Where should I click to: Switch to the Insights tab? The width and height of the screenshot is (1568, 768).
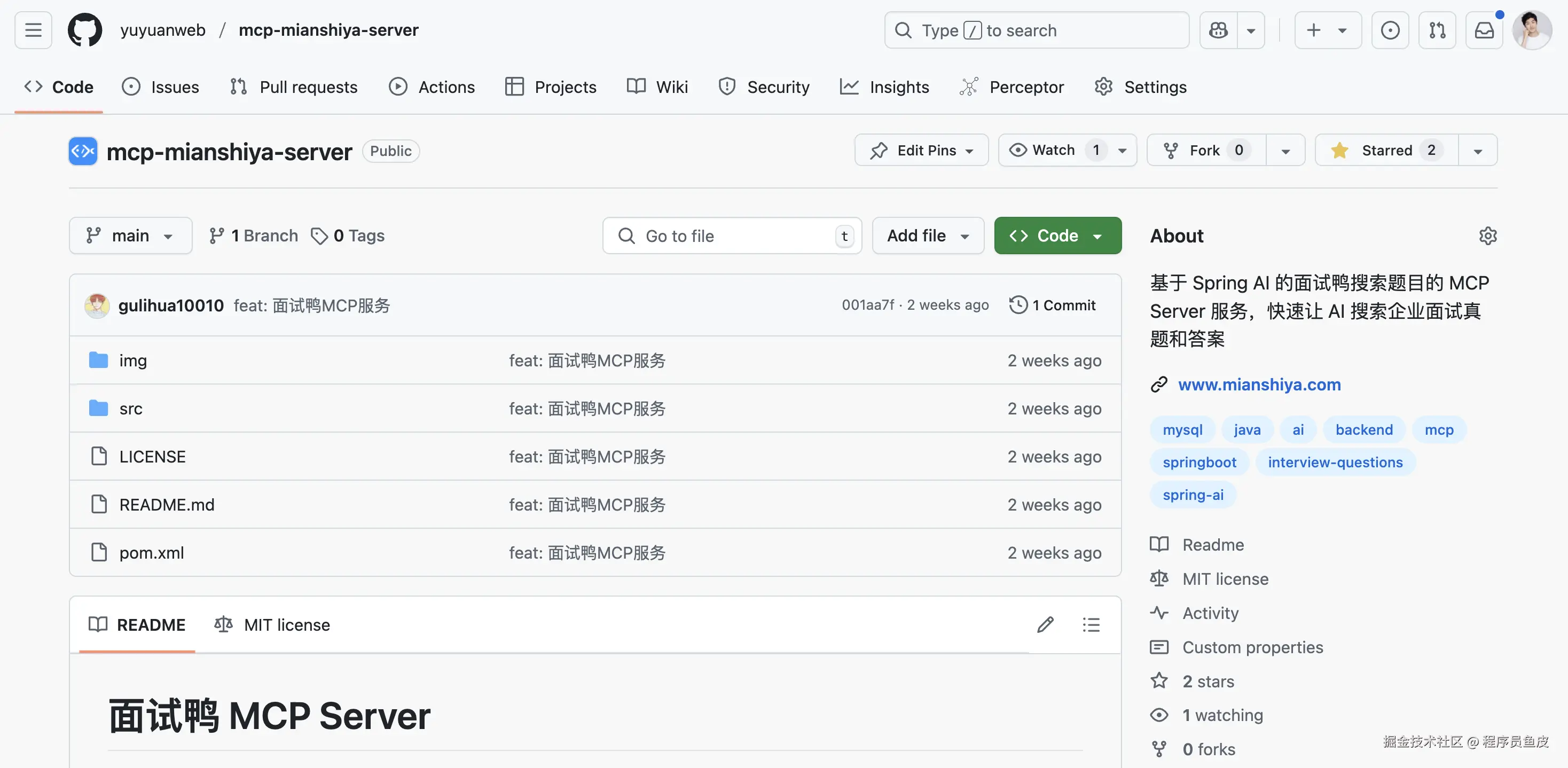click(x=884, y=87)
